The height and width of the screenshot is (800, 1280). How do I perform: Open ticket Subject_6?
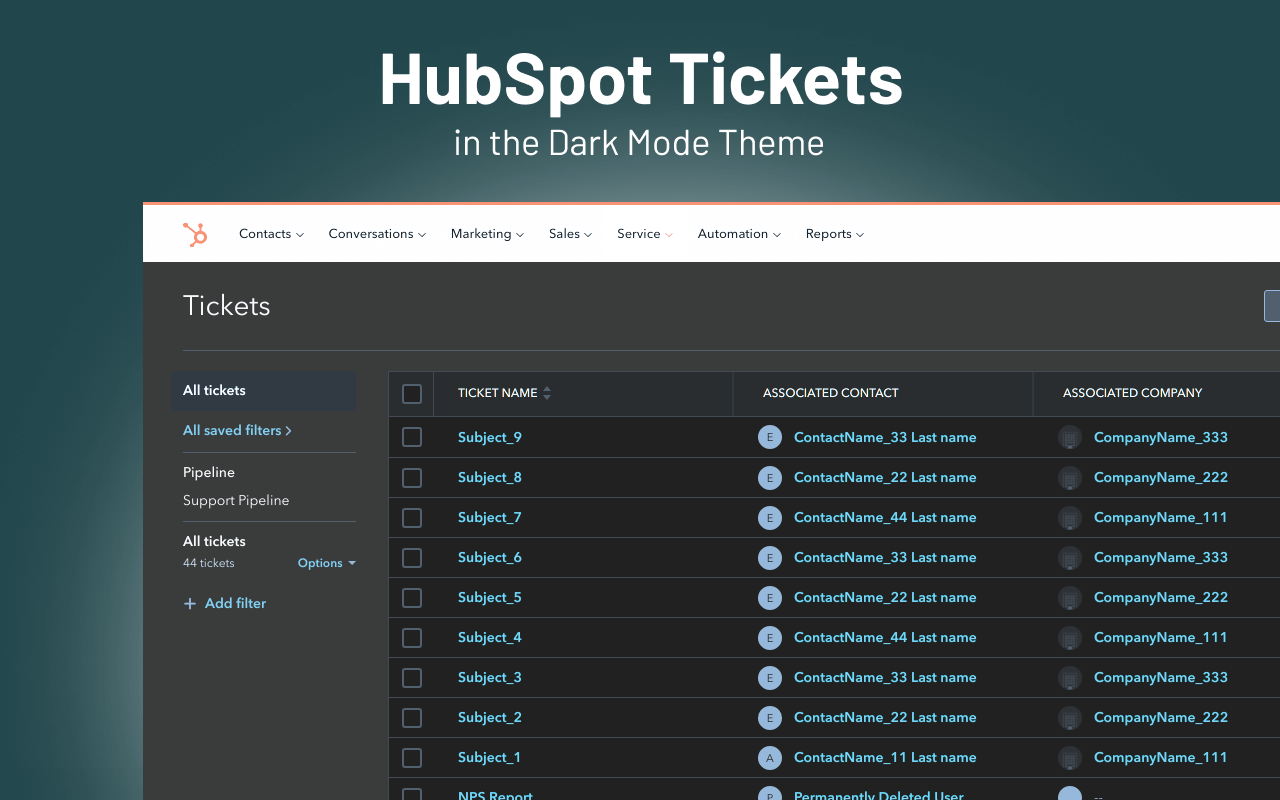[490, 557]
